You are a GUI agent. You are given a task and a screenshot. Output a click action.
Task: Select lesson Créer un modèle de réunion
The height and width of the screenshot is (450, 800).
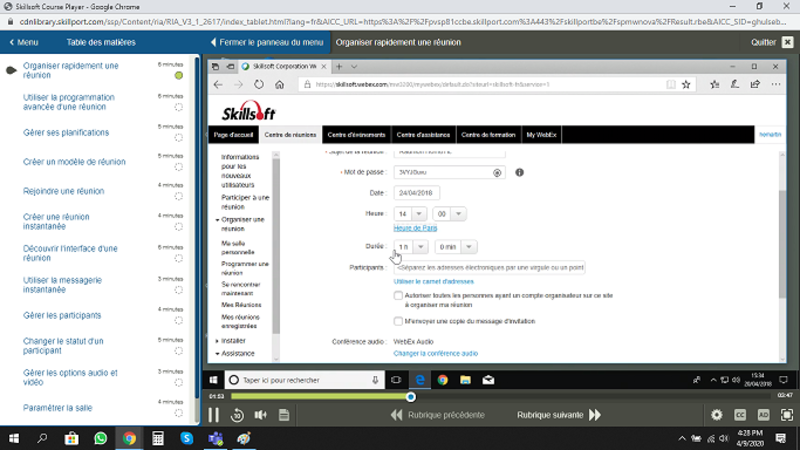[x=74, y=162]
